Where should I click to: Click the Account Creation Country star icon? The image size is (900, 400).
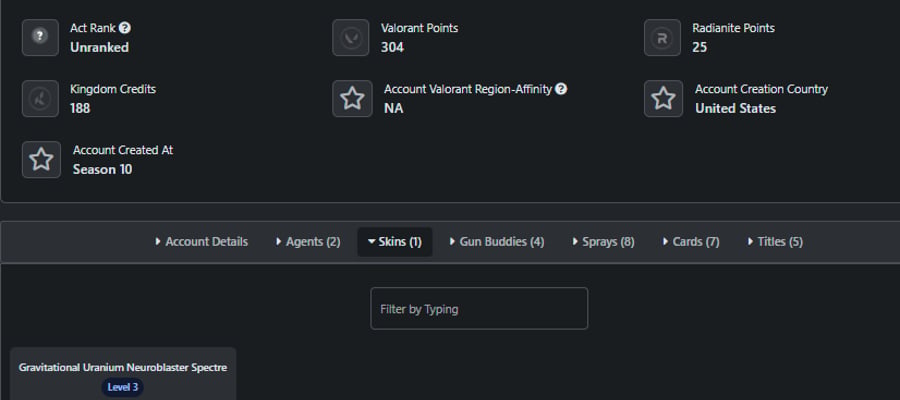[664, 99]
